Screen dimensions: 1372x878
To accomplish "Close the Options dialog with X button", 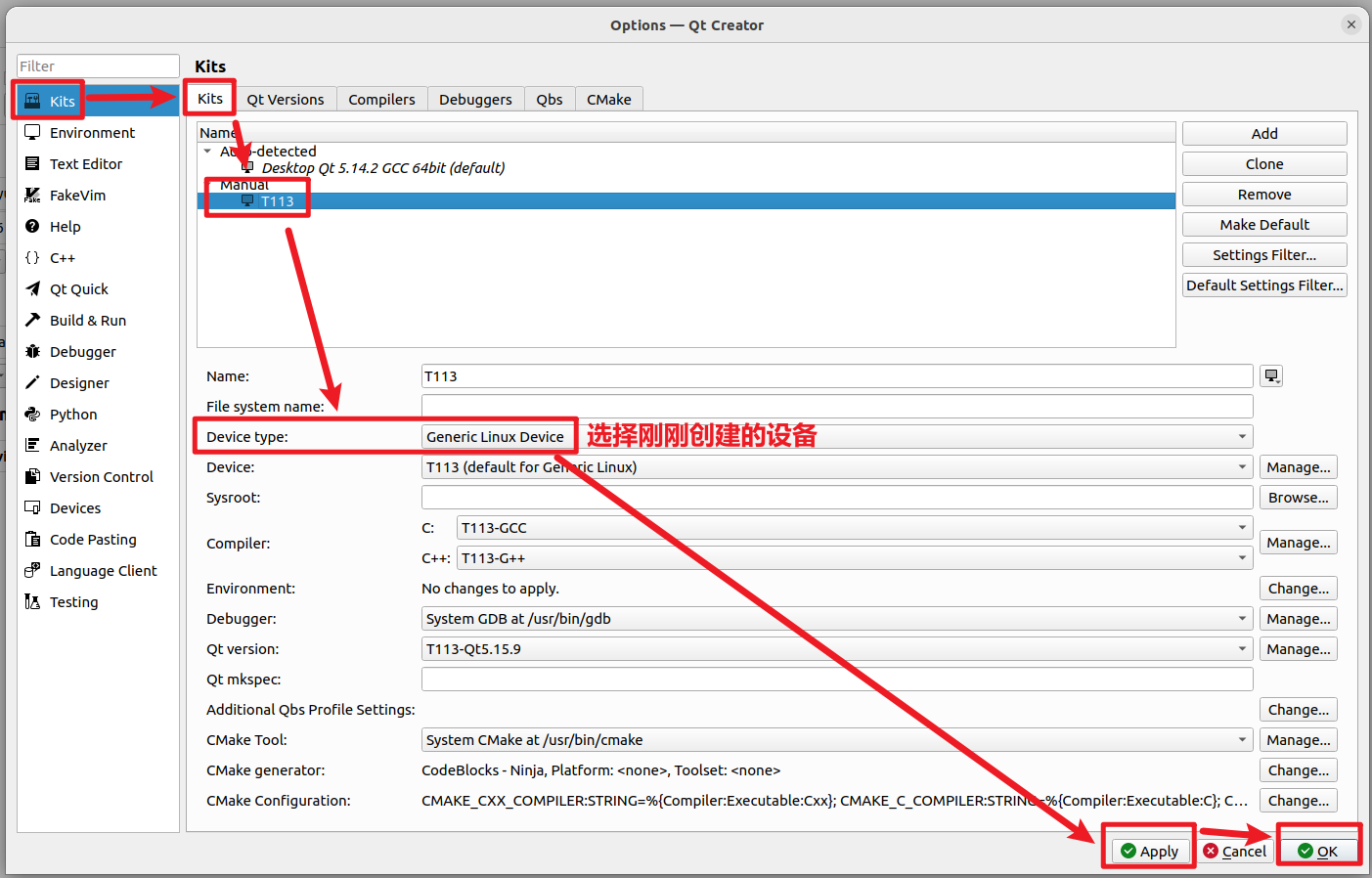I will pos(1350,24).
